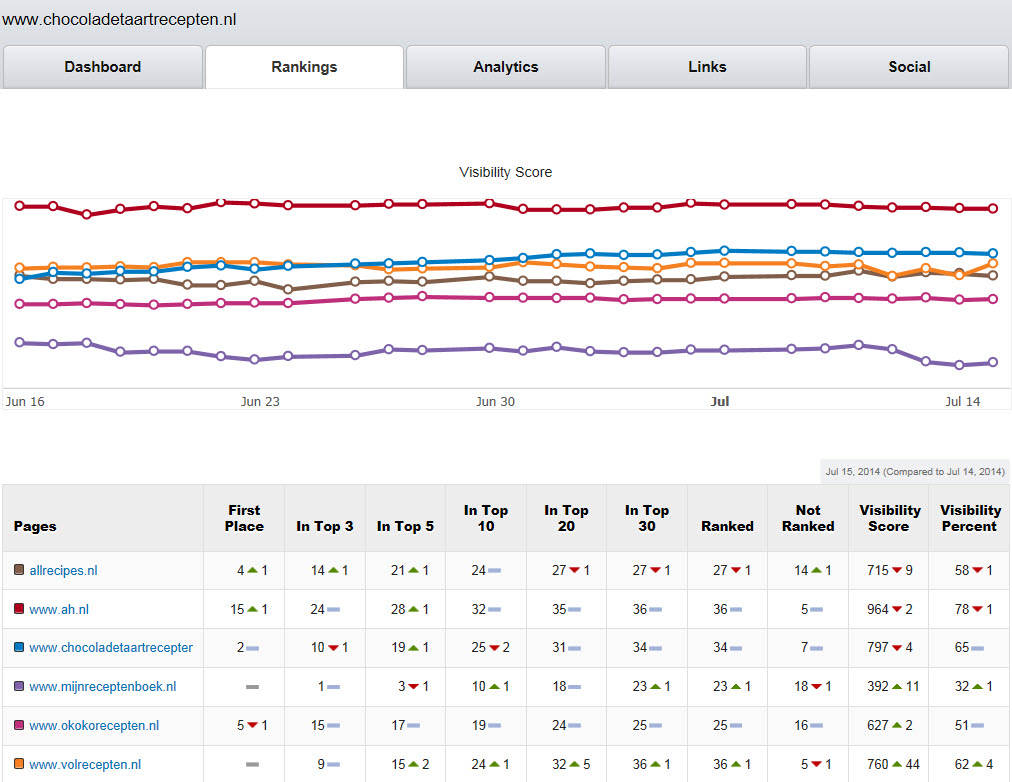
Task: Click the mijnreceptenboek.nl Visibility Percent 32
Action: pos(962,687)
